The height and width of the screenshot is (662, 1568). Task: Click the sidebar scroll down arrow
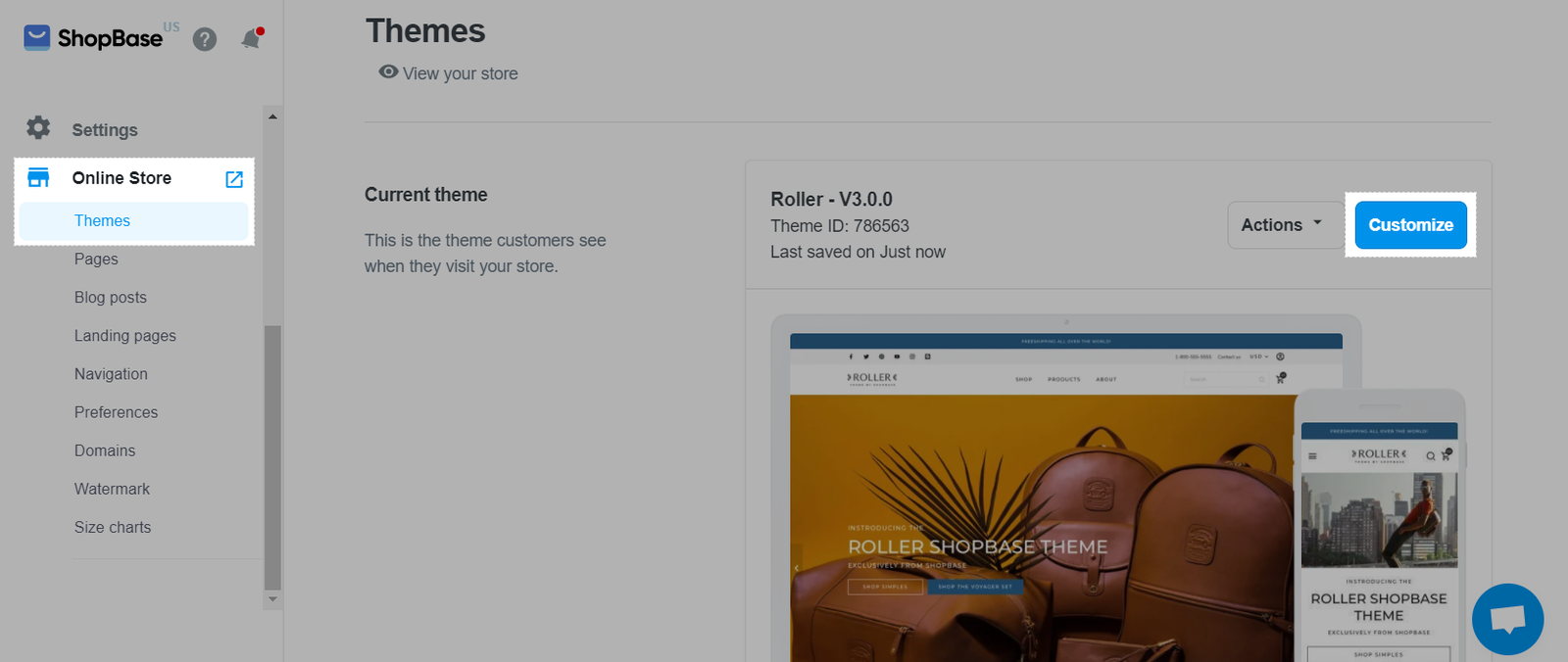click(x=272, y=598)
